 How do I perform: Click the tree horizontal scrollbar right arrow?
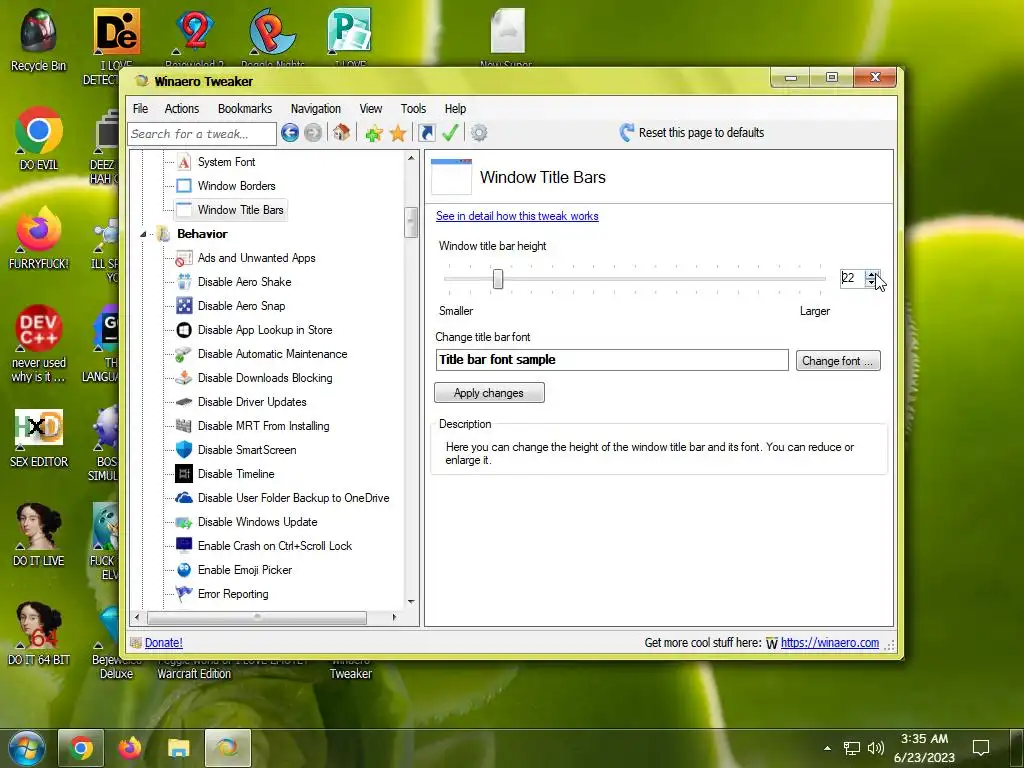394,617
